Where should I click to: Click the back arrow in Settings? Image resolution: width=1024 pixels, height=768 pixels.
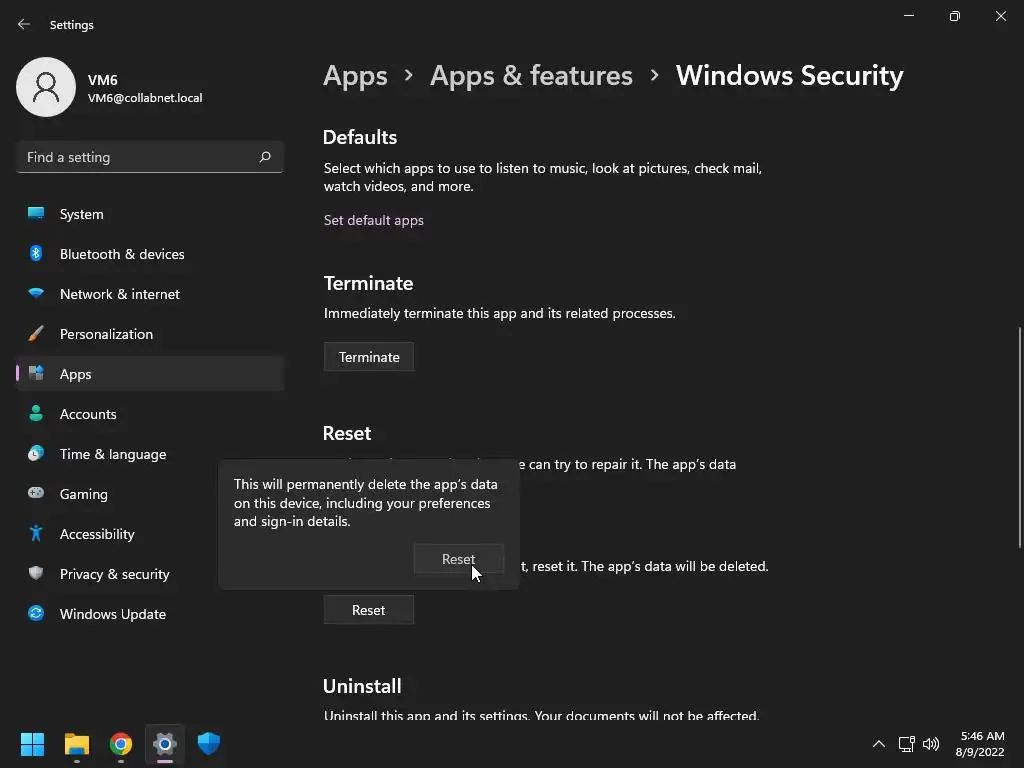(x=24, y=24)
